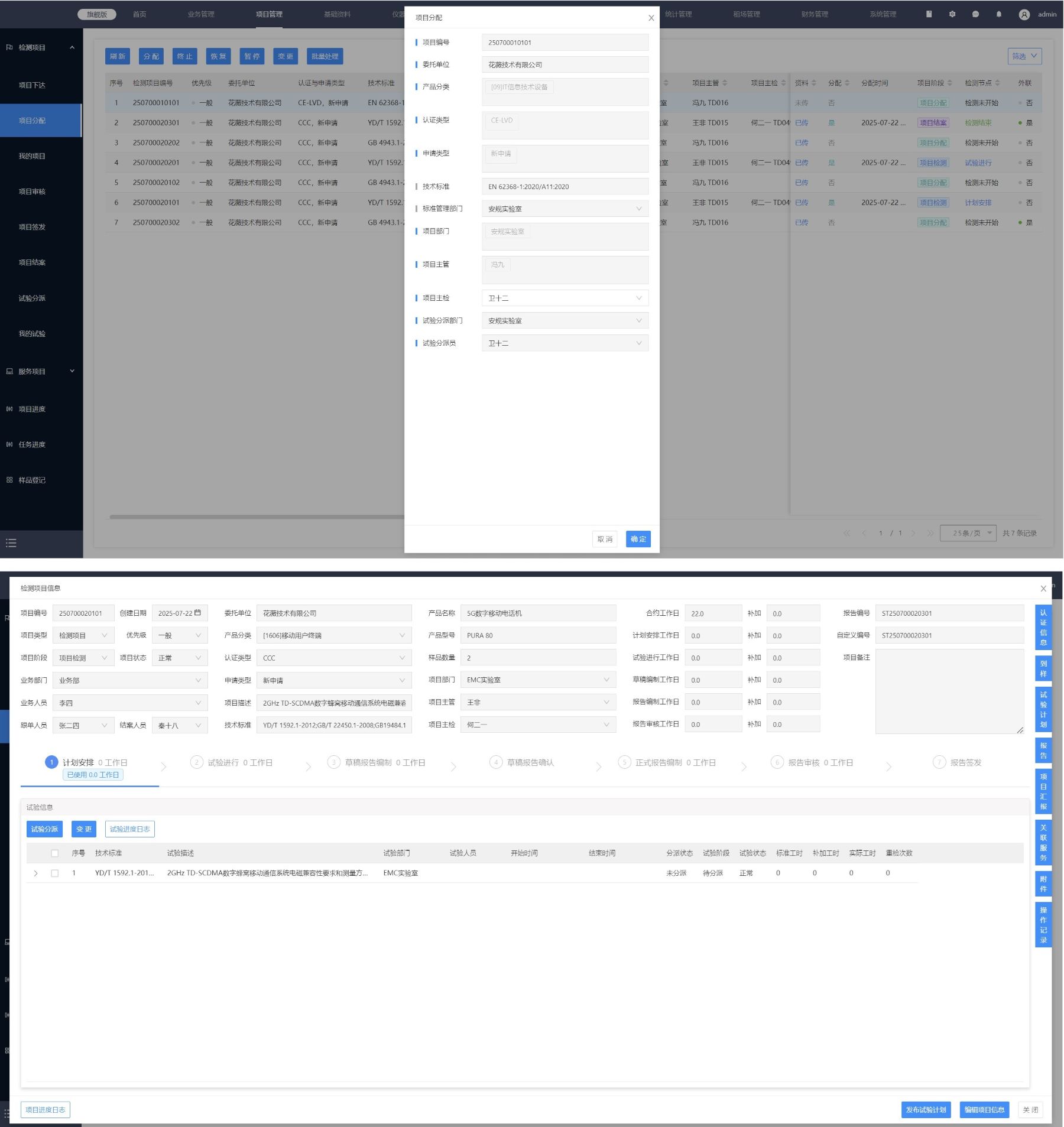
Task: Click the notification bell icon
Action: 998,14
